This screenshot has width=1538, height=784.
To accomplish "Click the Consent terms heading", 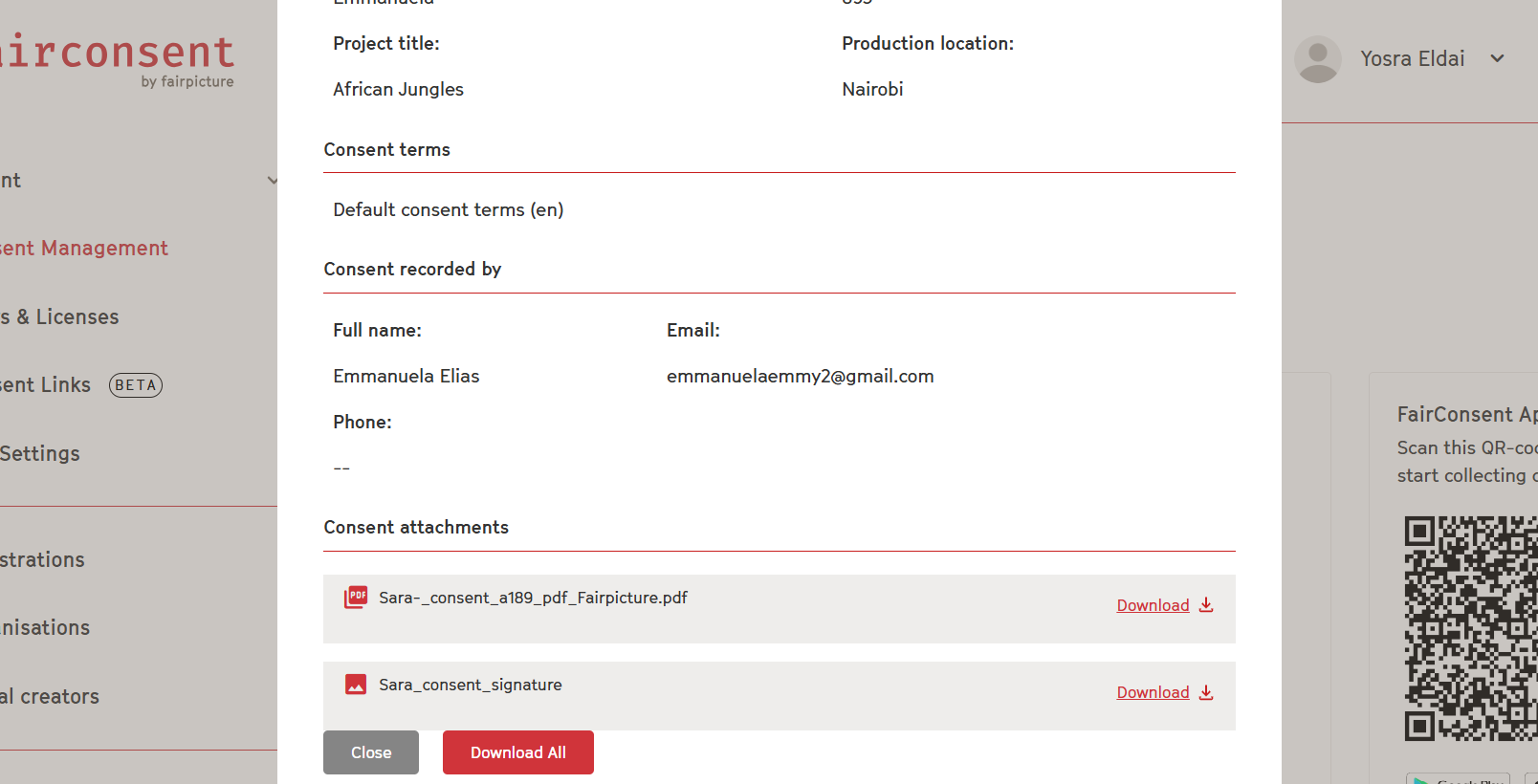I will point(386,150).
